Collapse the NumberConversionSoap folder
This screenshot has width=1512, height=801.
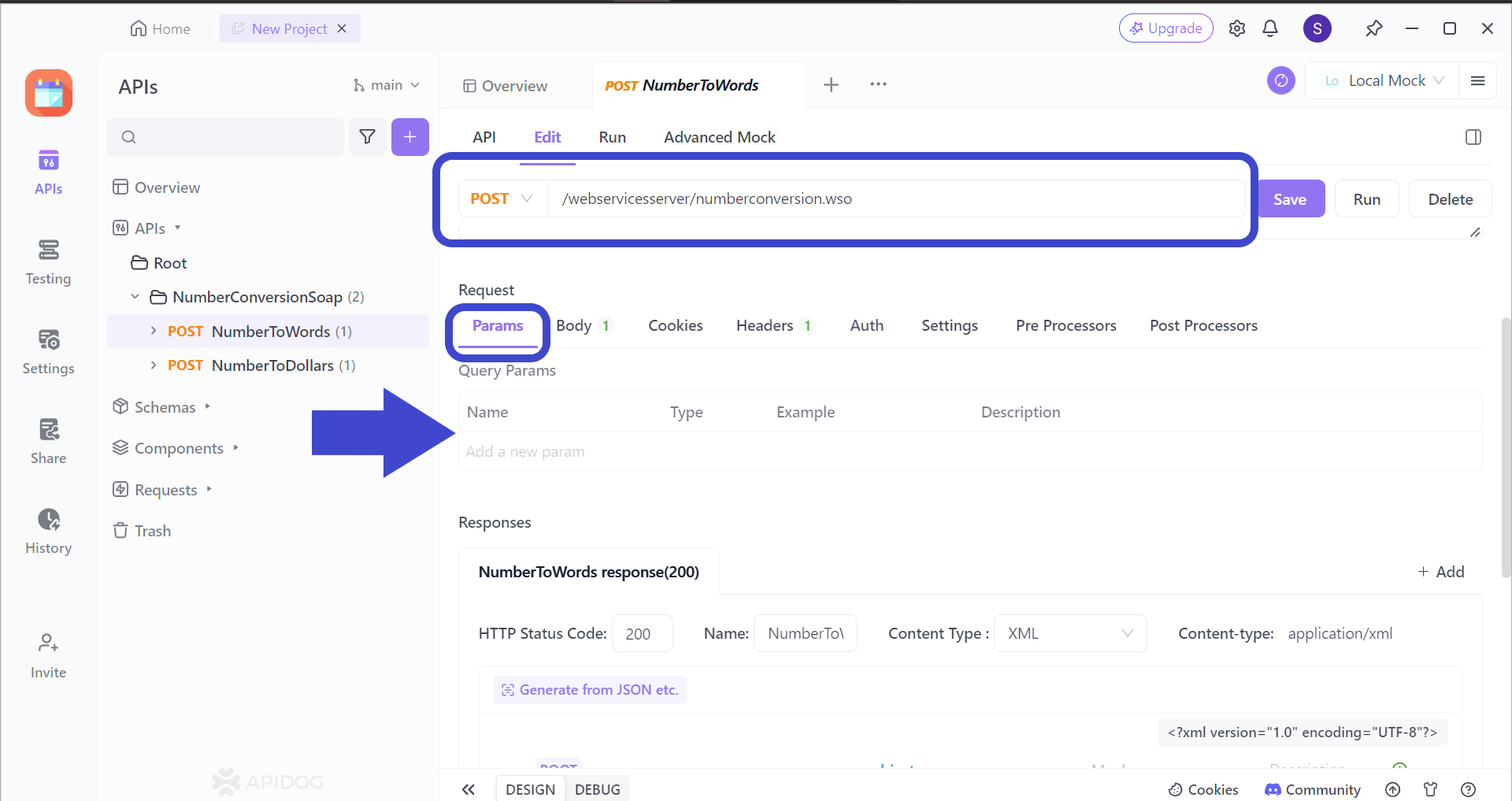(135, 297)
